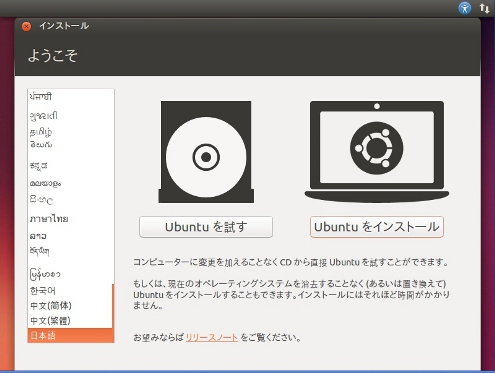The height and width of the screenshot is (373, 495).
Task: Select ಕನ್ನಡ in the language list
Action: pyautogui.click(x=70, y=166)
